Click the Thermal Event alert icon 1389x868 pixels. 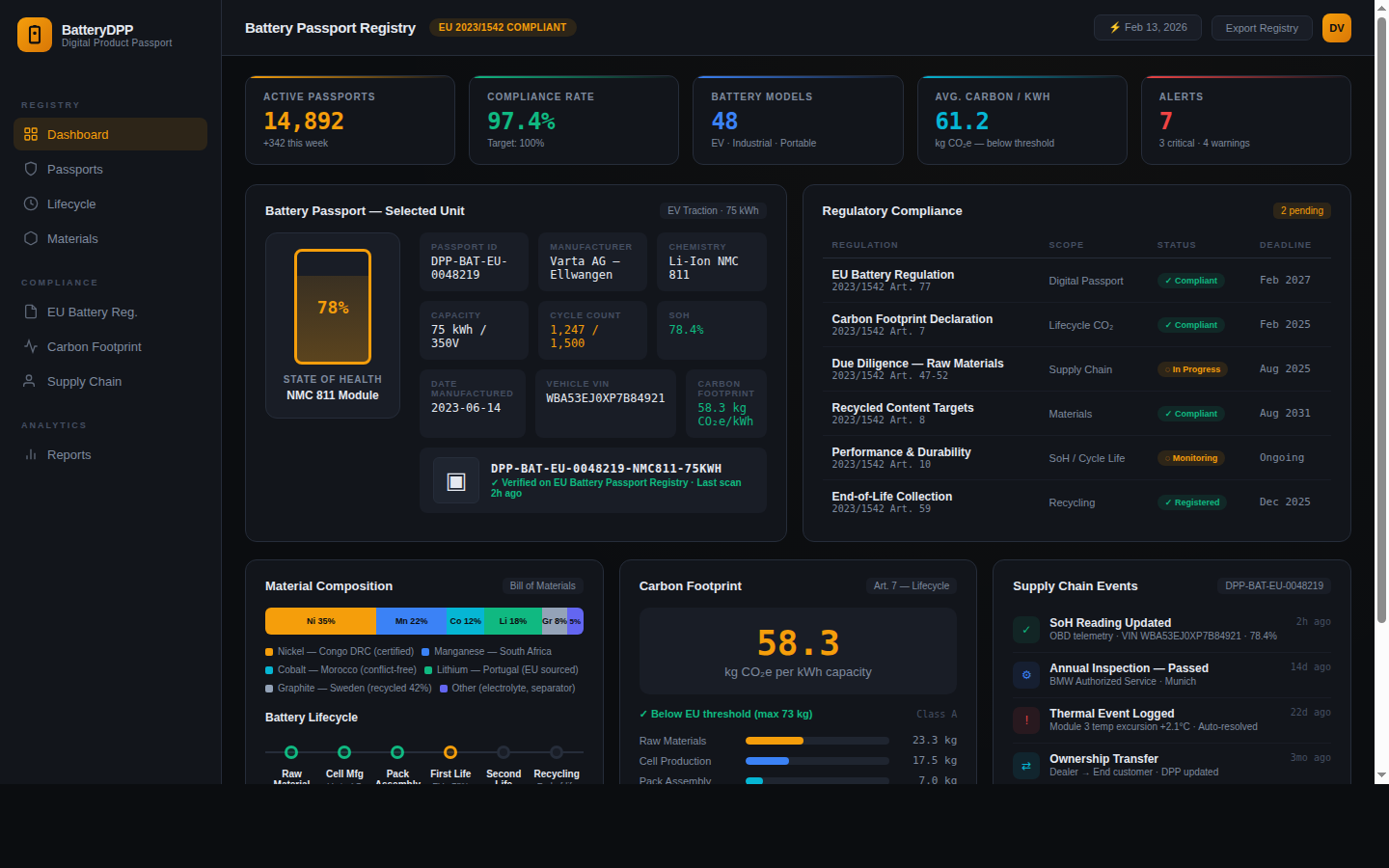(1026, 720)
